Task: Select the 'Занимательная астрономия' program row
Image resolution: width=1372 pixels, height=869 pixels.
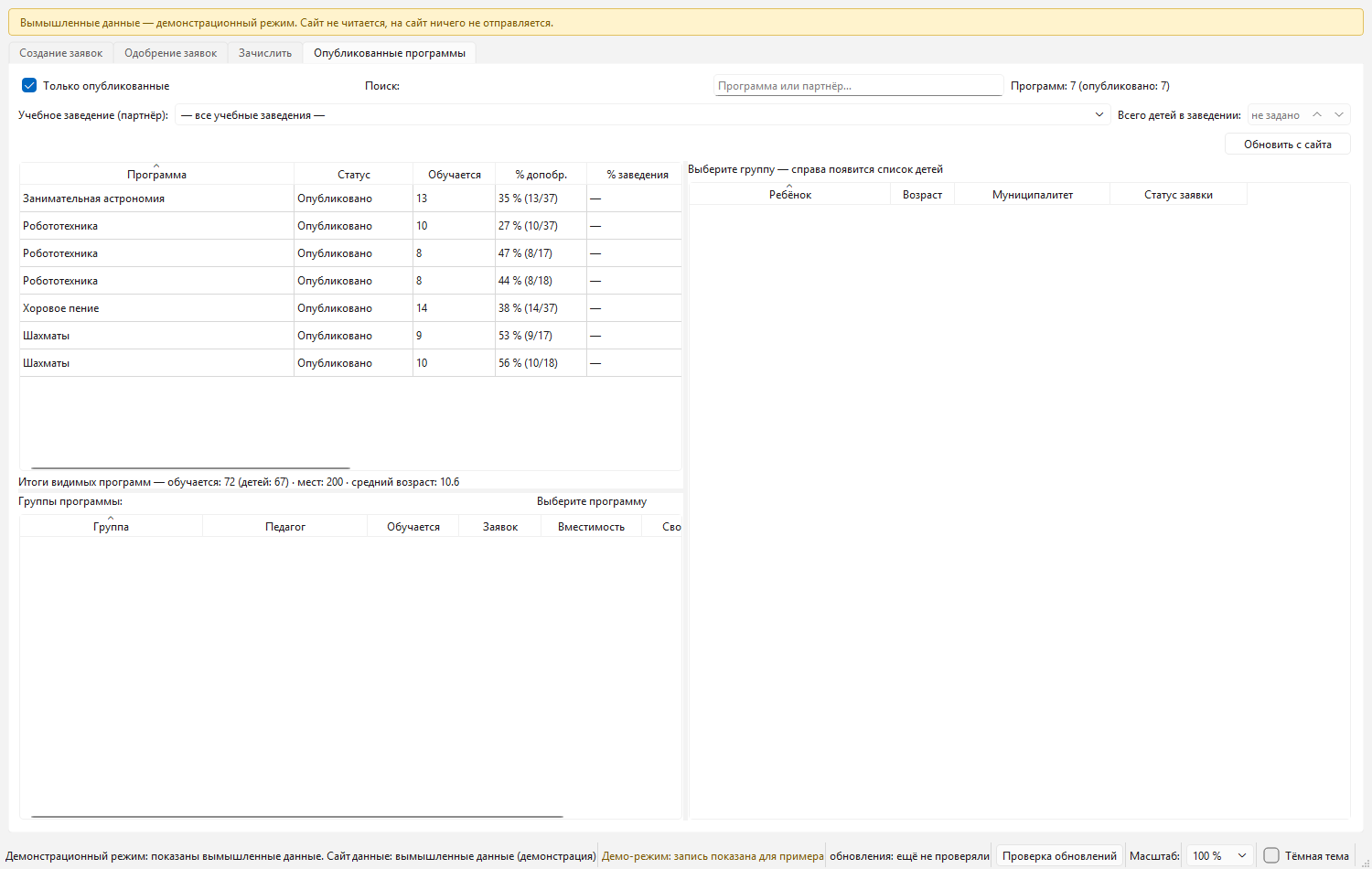Action: click(351, 198)
